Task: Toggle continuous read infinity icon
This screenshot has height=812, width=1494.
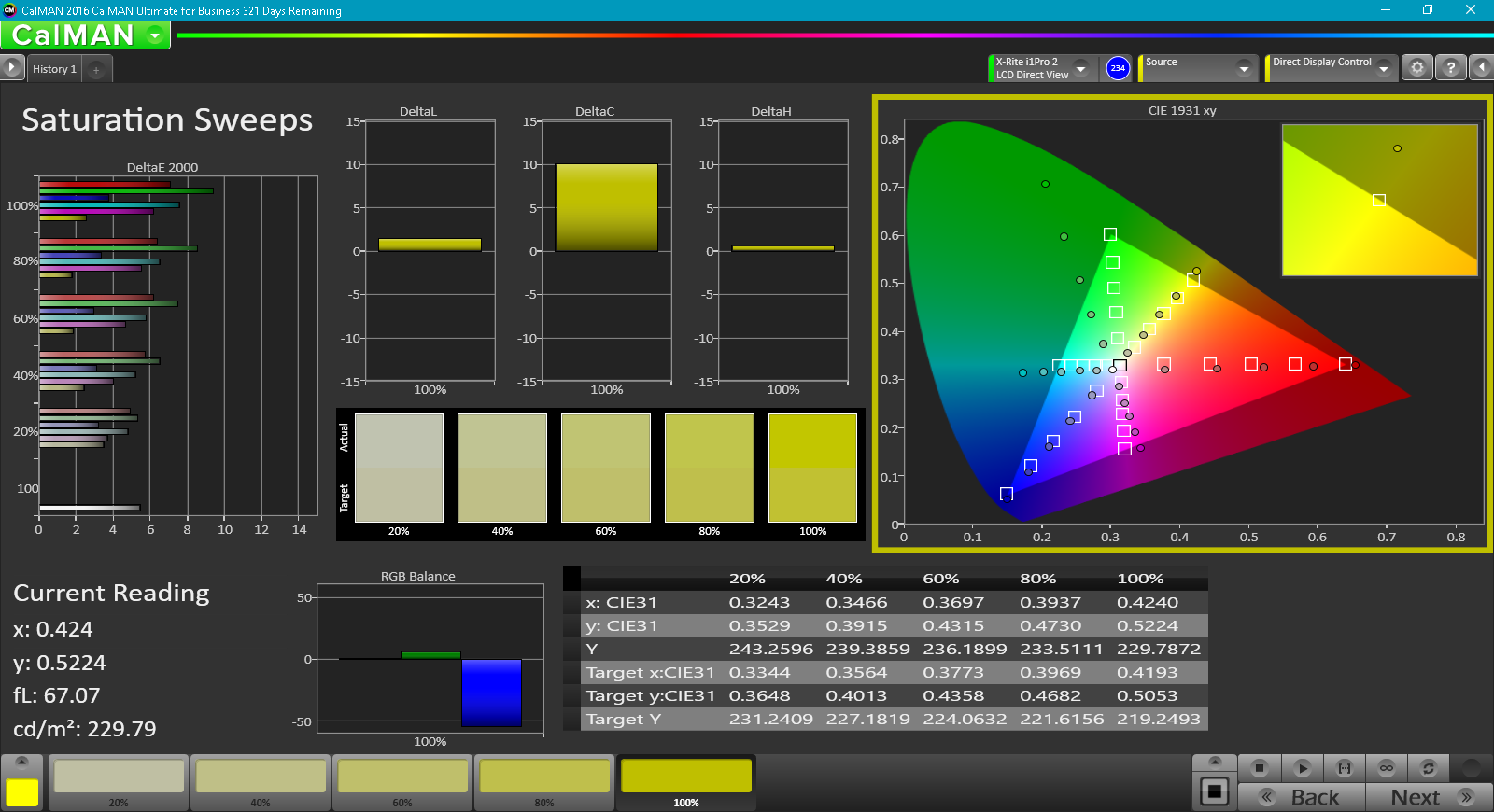Action: (x=1387, y=768)
